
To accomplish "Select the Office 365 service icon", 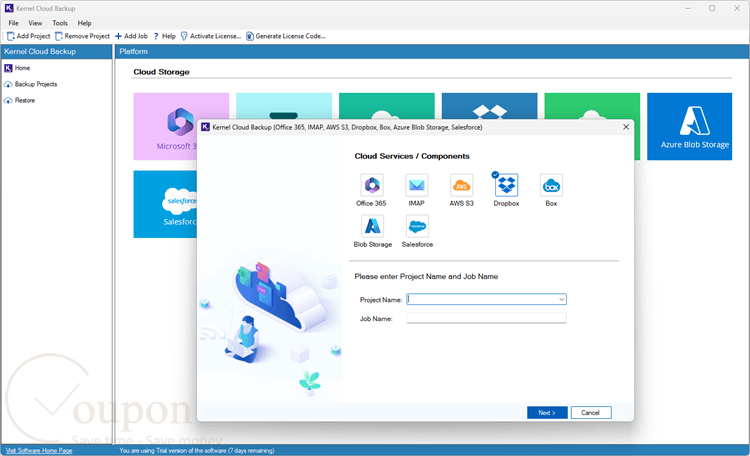I will (372, 185).
